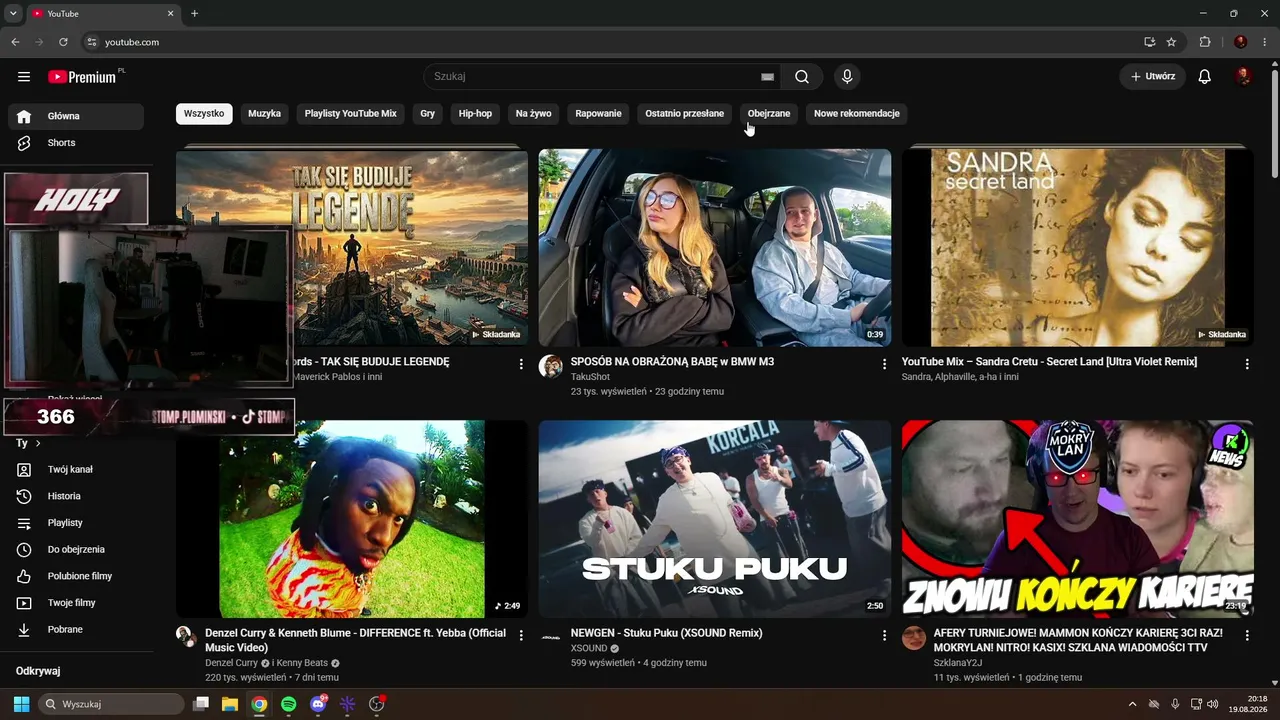Reload the page in Chrome
1280x720 pixels.
coord(63,42)
